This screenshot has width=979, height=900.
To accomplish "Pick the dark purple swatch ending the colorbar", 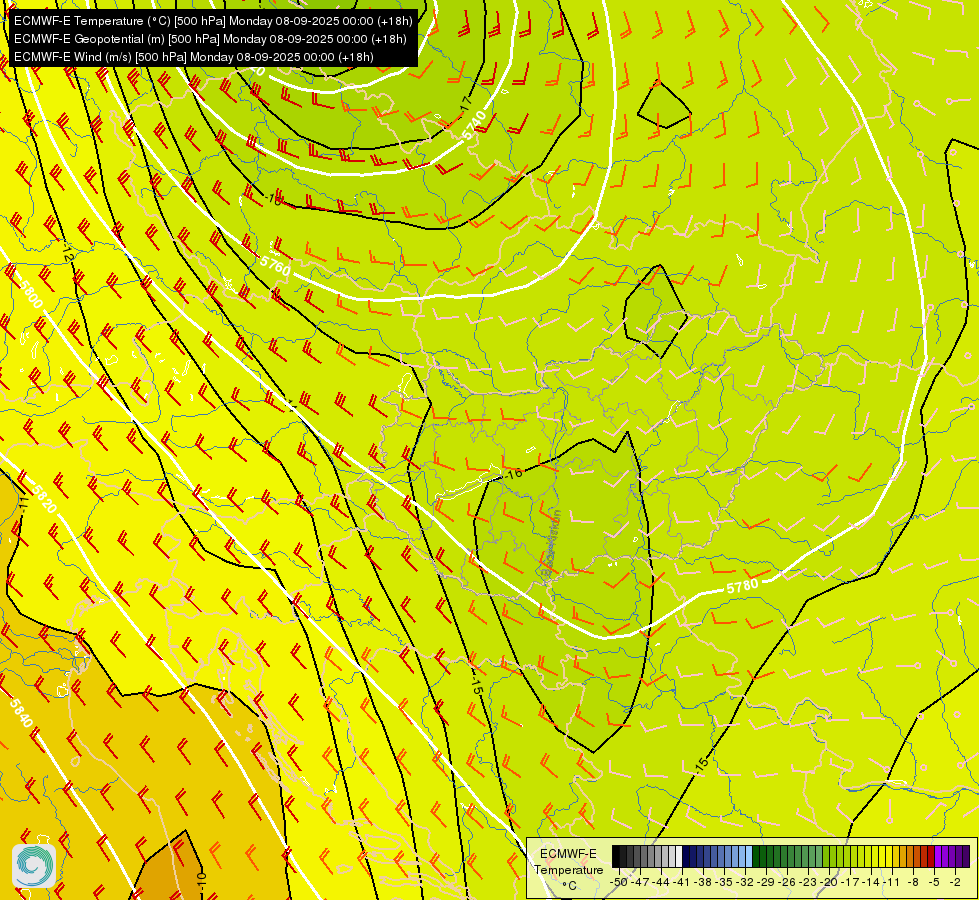I will (966, 857).
